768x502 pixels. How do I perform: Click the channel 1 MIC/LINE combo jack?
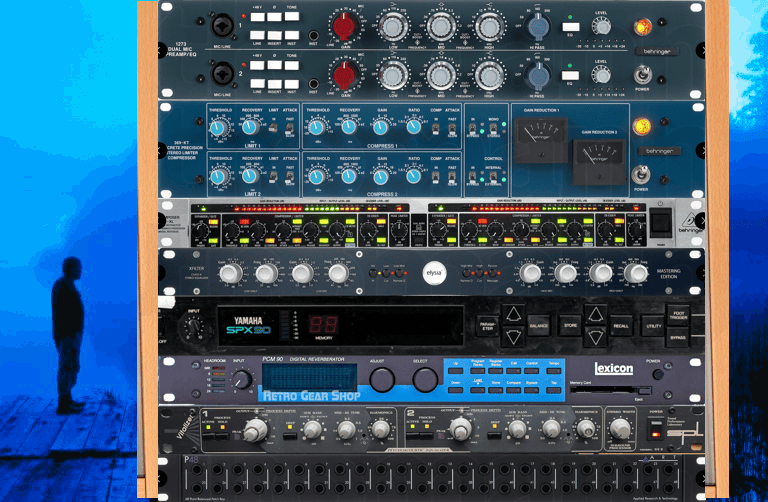(222, 25)
